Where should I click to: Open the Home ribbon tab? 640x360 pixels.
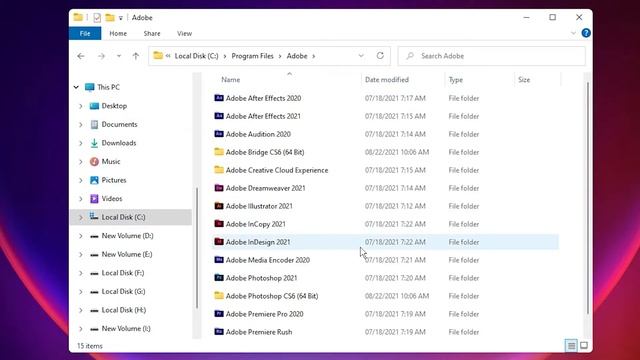[x=118, y=33]
